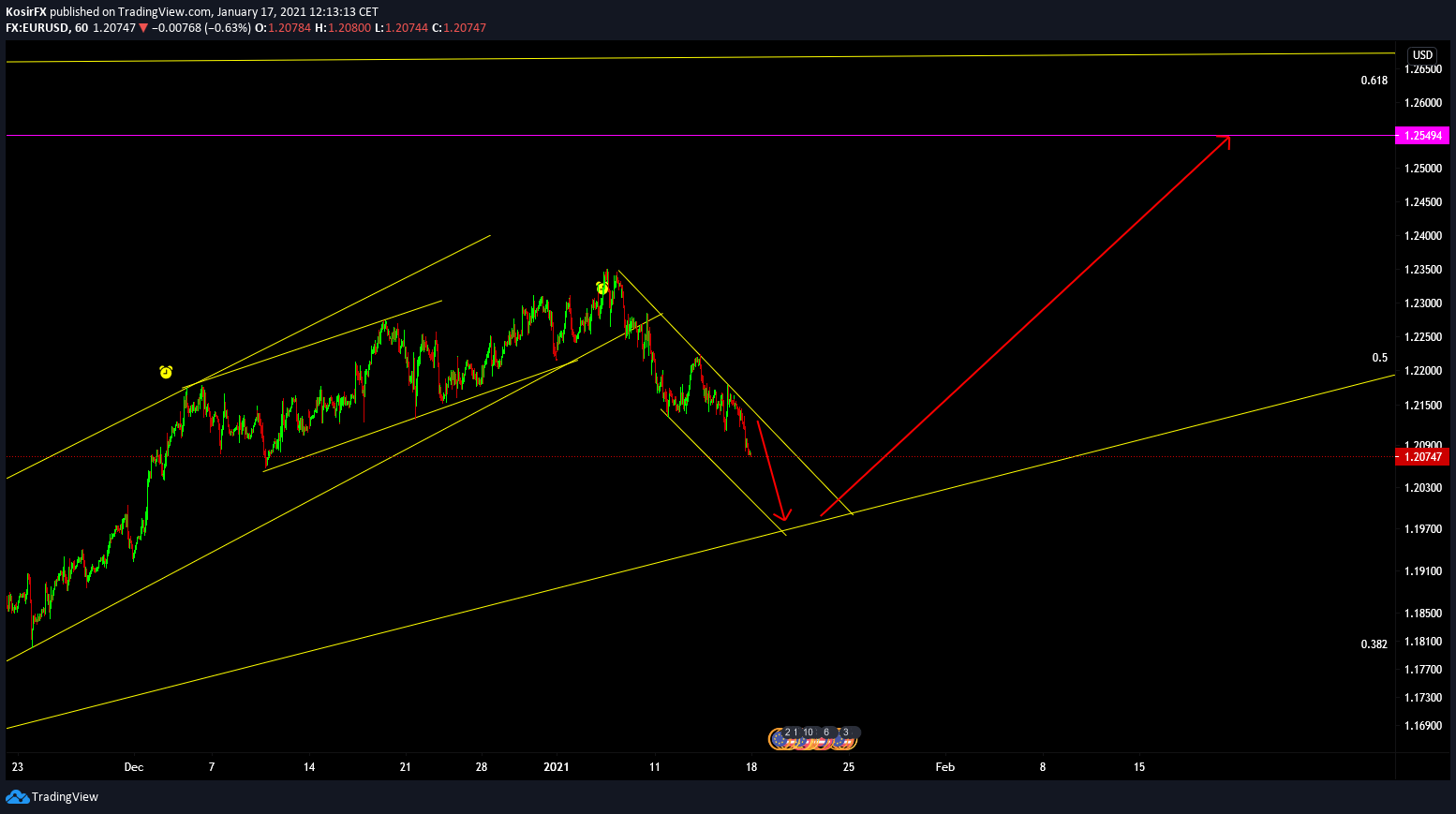Viewport: 1456px width, 814px height.
Task: Click the high value H:1.20800
Action: point(343,28)
